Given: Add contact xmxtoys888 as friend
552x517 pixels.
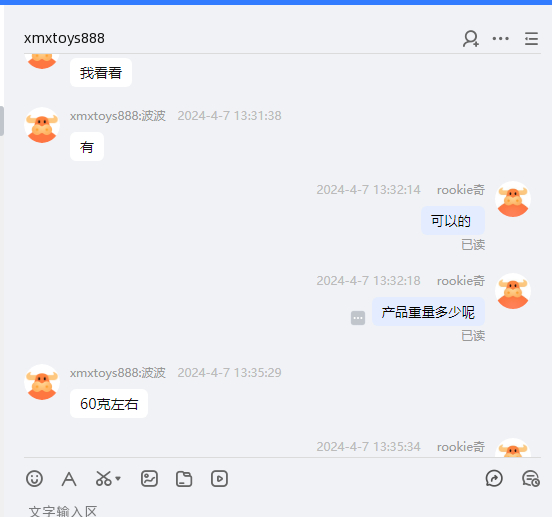Looking at the screenshot, I should pyautogui.click(x=471, y=38).
